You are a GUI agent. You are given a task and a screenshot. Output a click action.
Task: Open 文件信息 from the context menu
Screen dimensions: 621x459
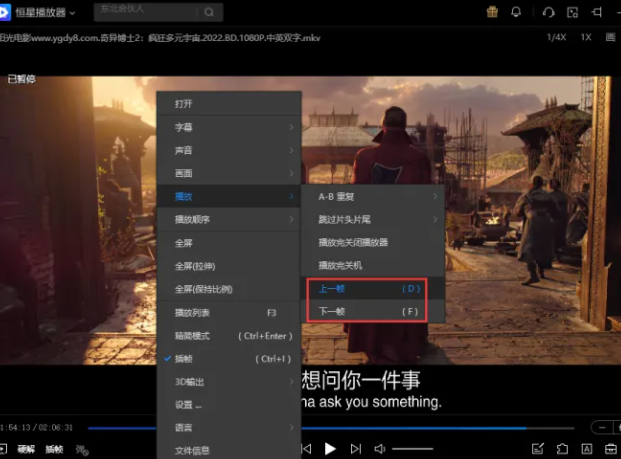pyautogui.click(x=229, y=450)
